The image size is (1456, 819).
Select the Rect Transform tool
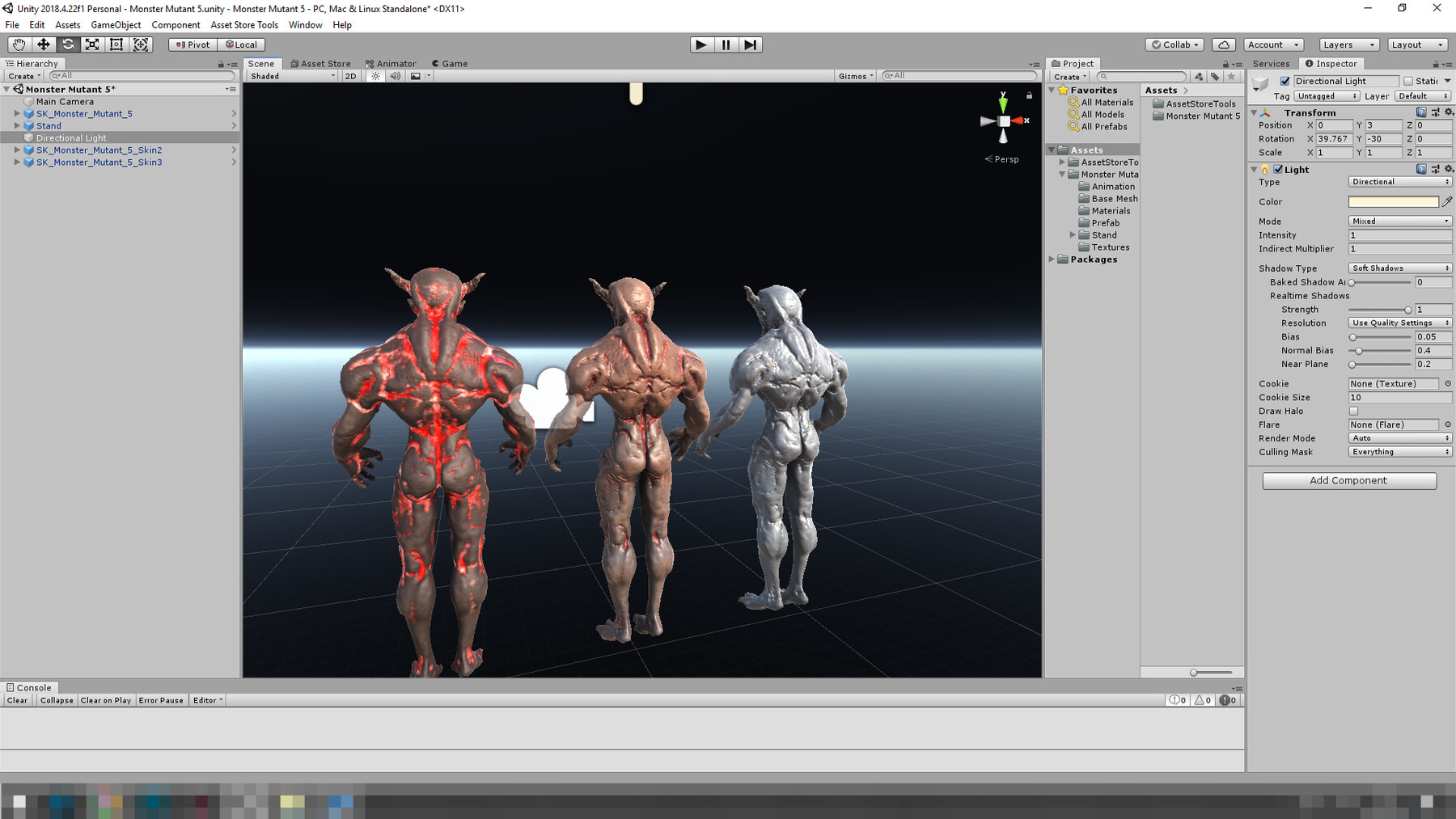[116, 44]
